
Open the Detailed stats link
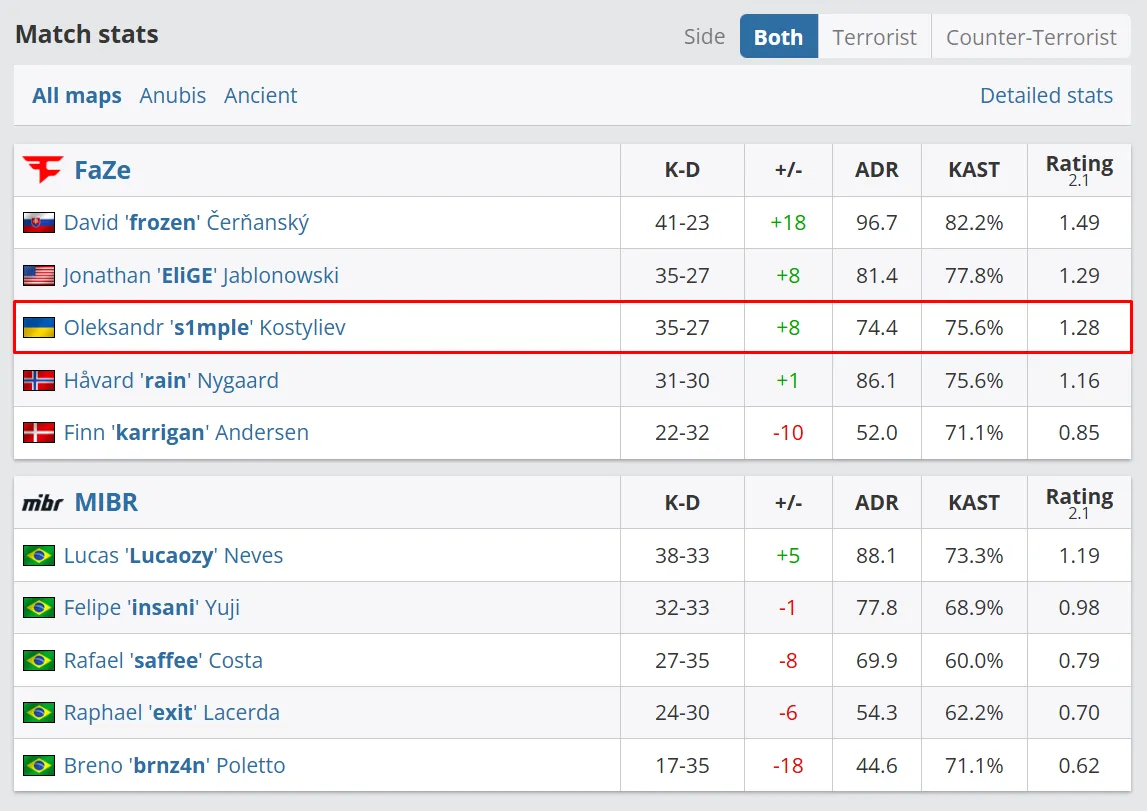coord(1046,95)
